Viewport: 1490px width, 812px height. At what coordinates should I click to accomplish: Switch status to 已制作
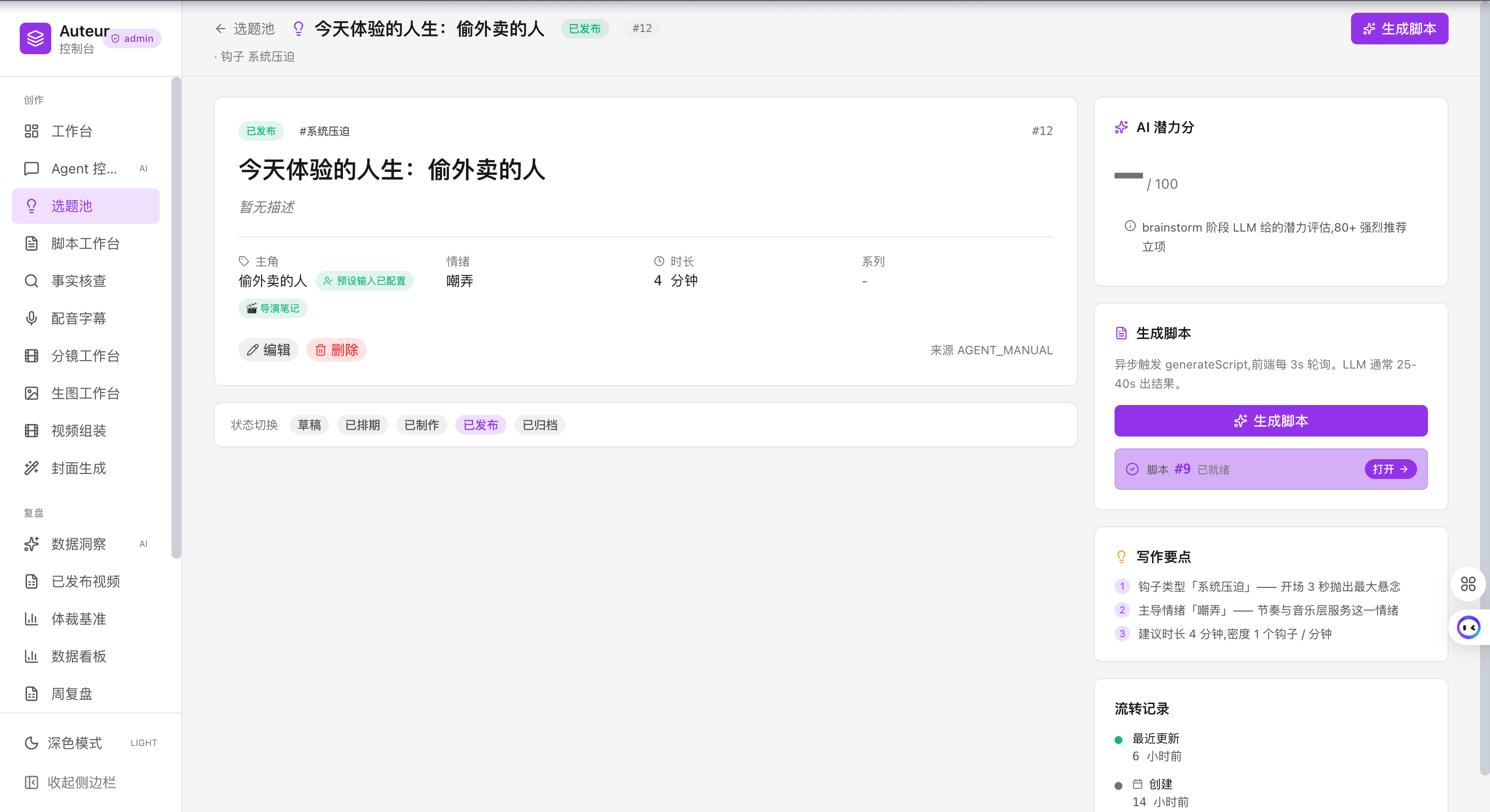(x=422, y=425)
